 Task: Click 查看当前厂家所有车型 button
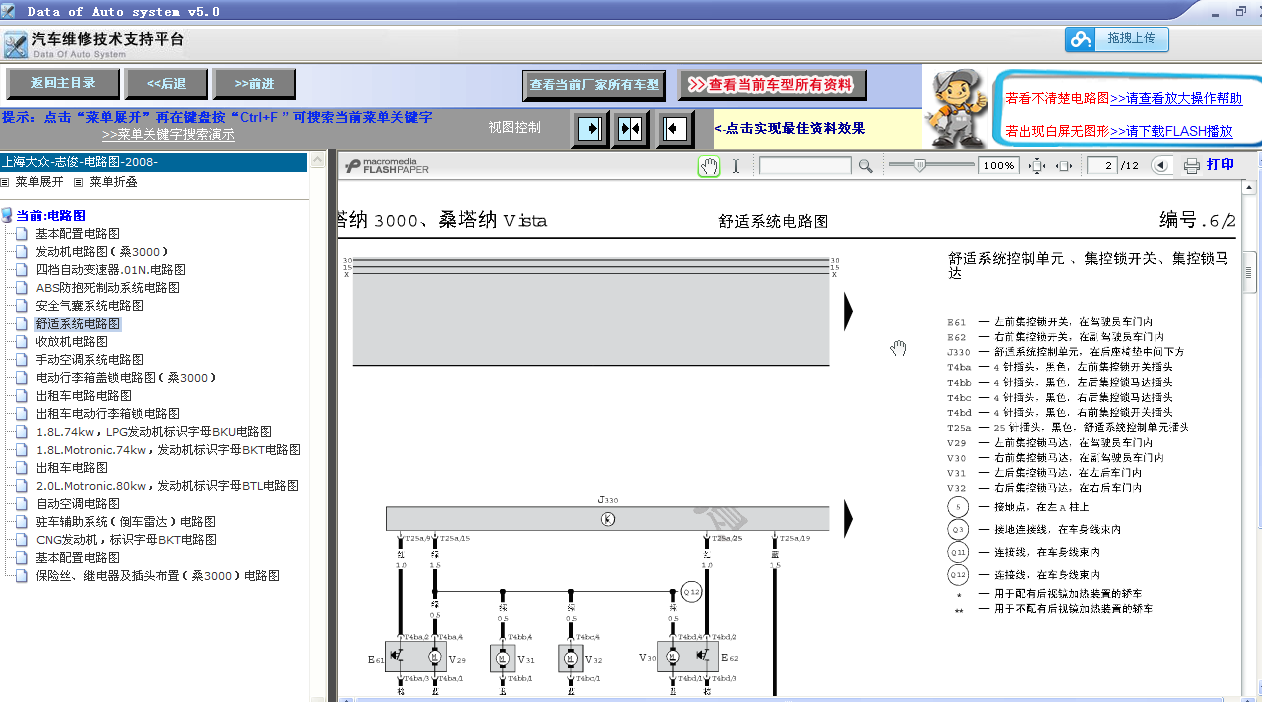(x=595, y=85)
